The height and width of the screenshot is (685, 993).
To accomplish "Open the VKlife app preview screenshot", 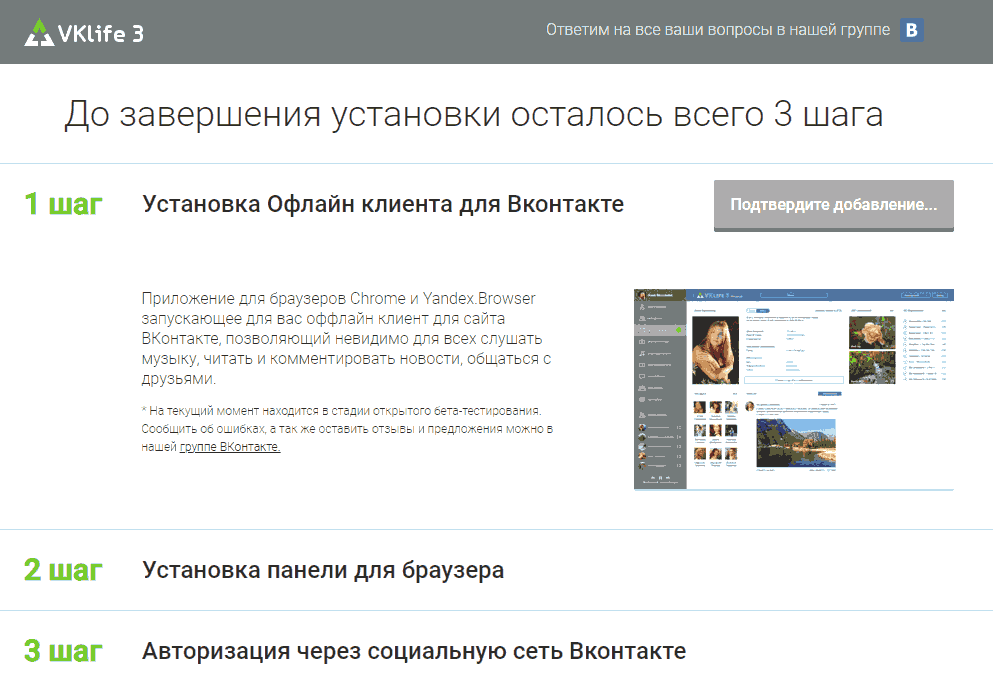I will pyautogui.click(x=794, y=389).
